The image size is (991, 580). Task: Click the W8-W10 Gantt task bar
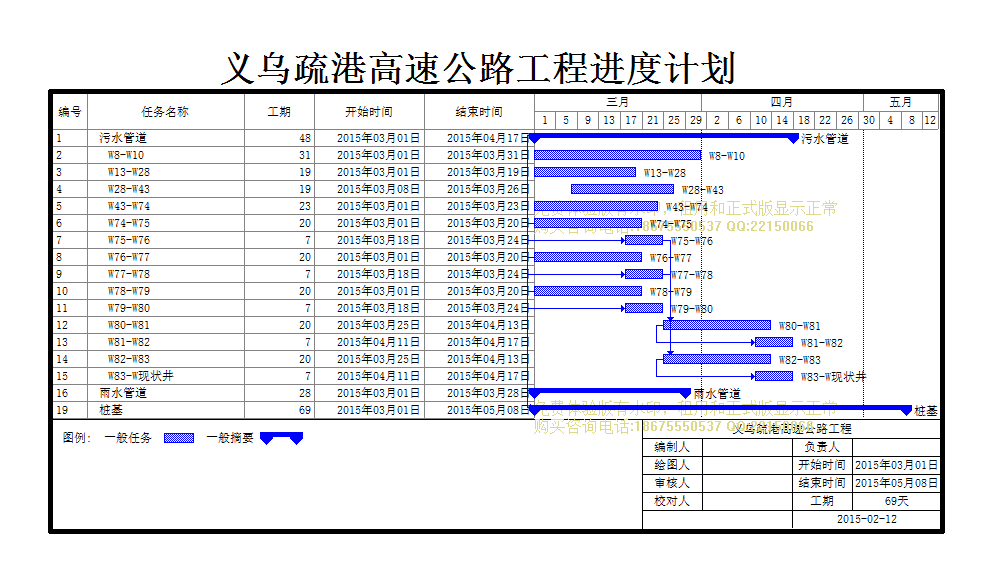pyautogui.click(x=617, y=155)
